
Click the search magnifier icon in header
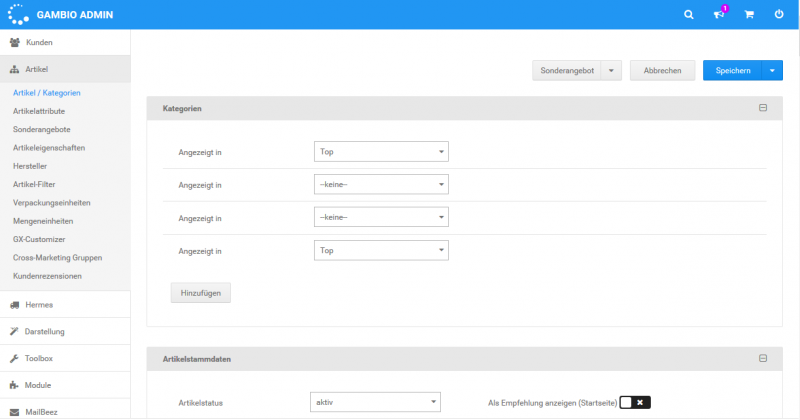coord(688,15)
